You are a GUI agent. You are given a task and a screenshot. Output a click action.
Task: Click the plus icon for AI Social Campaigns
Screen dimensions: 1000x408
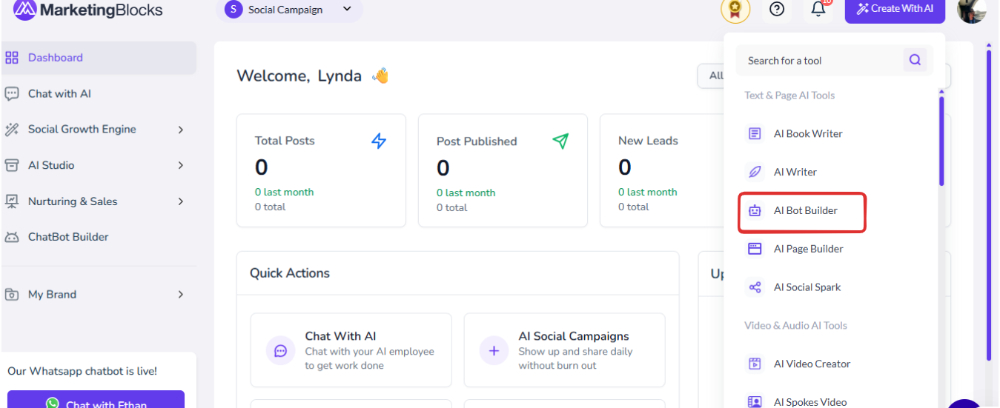(x=494, y=350)
